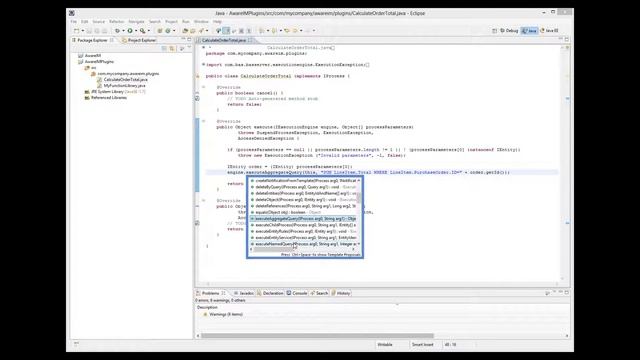640x360 pixels.
Task: Maximize the Package Explorer panel
Action: tap(189, 40)
